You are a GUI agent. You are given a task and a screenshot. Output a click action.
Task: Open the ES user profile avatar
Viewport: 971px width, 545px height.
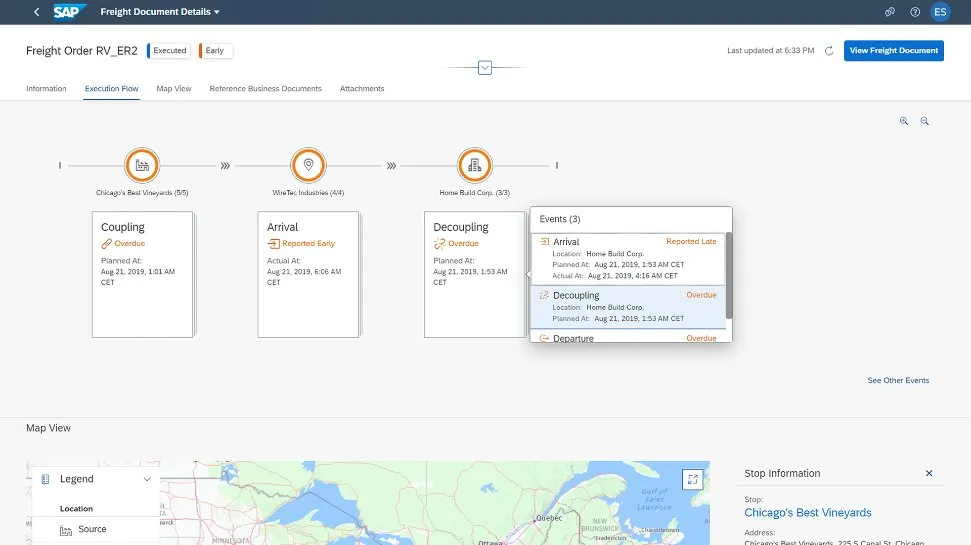point(940,12)
